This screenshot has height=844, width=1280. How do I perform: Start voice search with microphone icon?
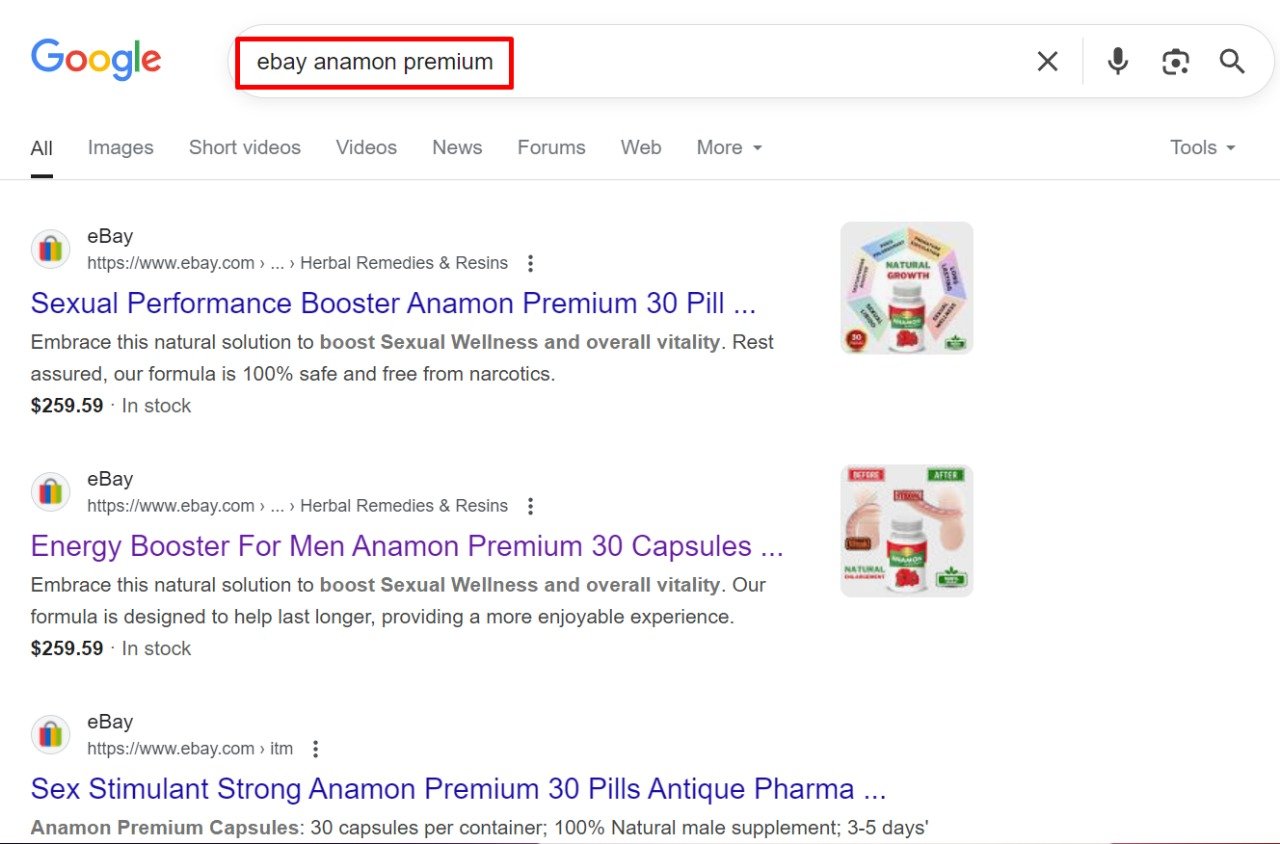[x=1118, y=62]
